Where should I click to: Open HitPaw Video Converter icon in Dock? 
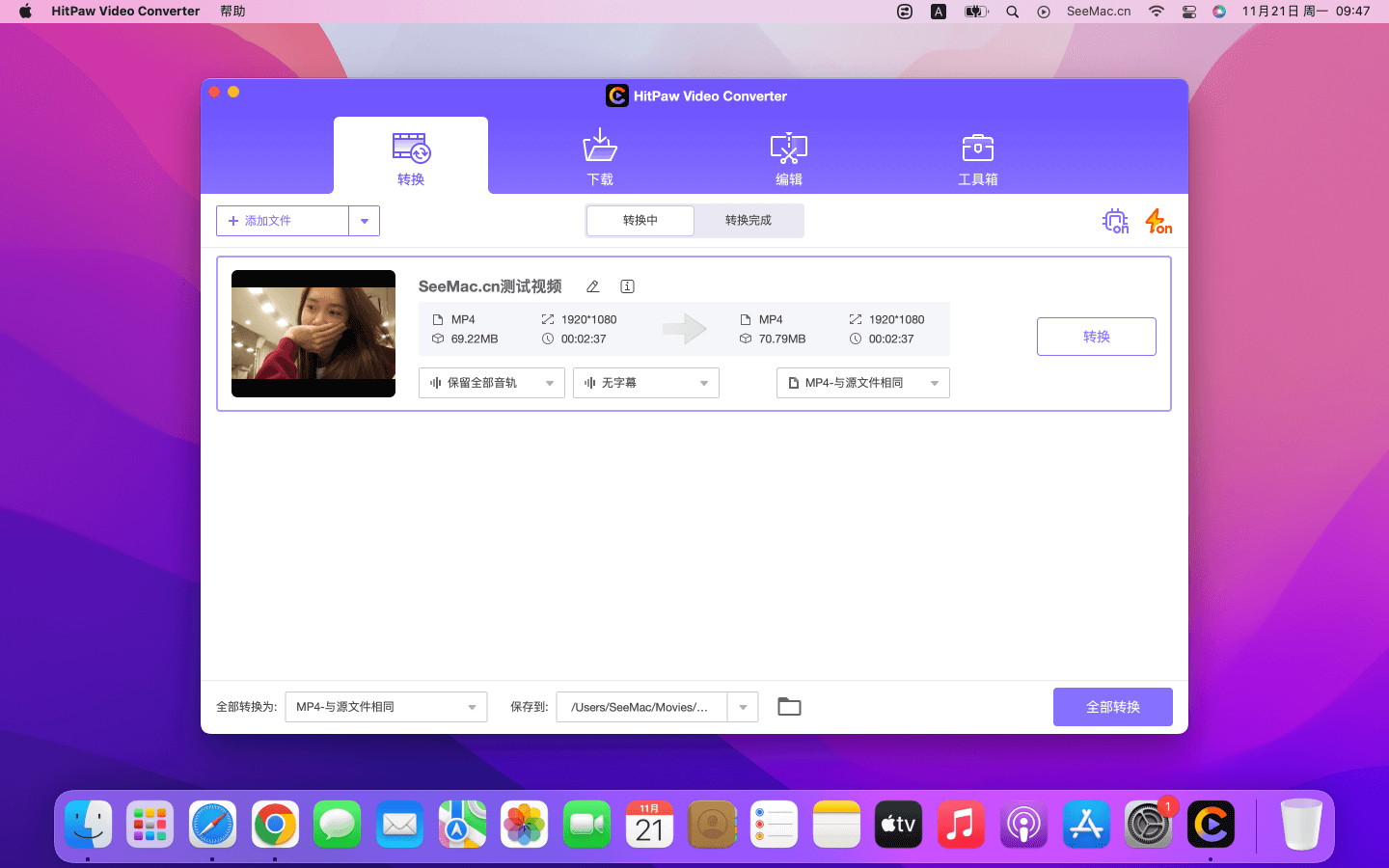click(1211, 825)
